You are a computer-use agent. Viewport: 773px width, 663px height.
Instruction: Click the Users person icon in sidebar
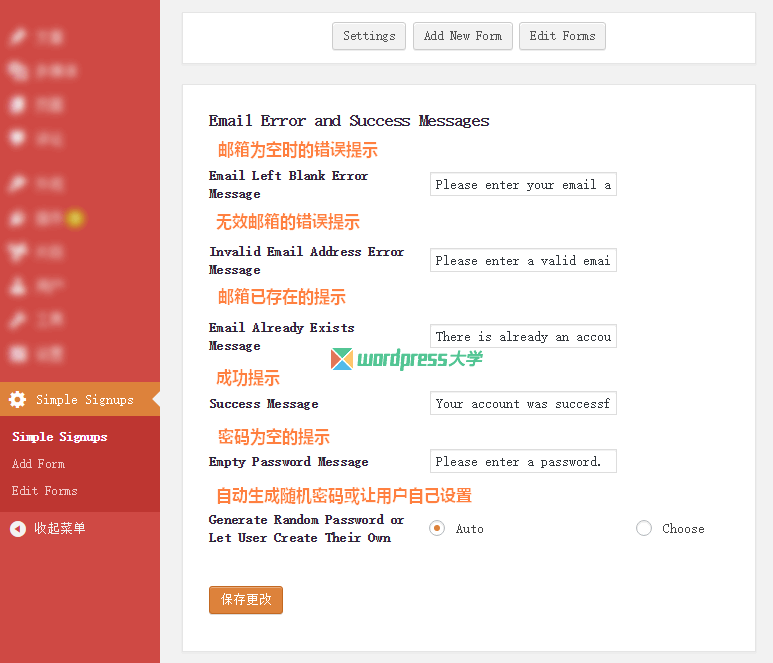17,286
